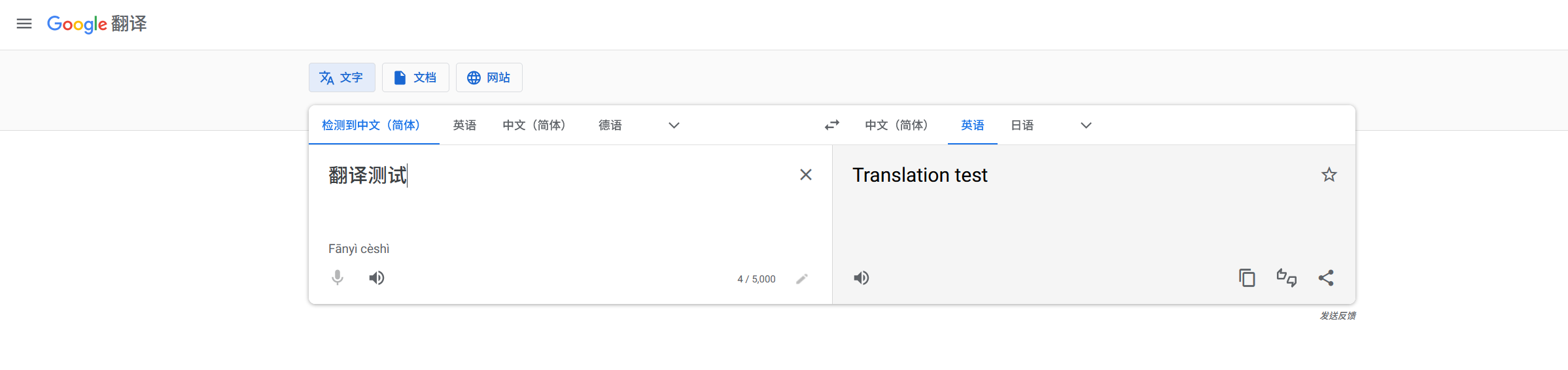The height and width of the screenshot is (370, 1568).
Task: Listen to the source text audio
Action: click(x=377, y=278)
